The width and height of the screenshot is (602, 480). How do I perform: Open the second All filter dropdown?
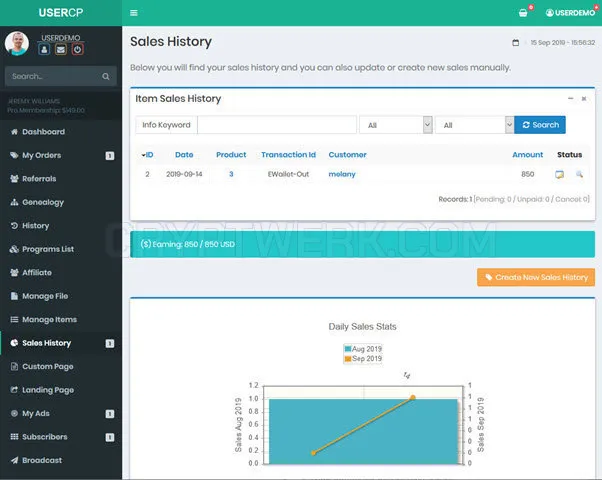click(x=475, y=125)
